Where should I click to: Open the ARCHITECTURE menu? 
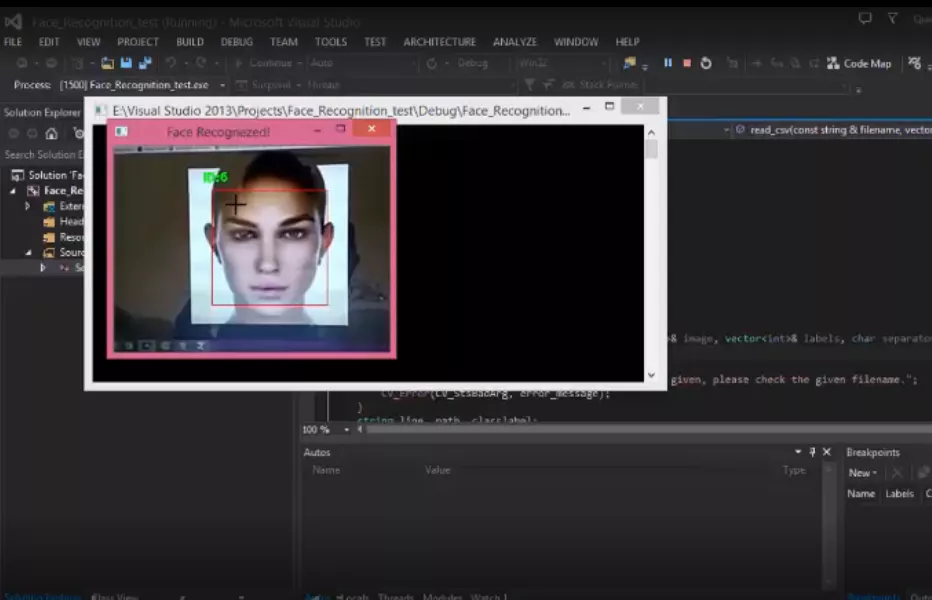[439, 42]
